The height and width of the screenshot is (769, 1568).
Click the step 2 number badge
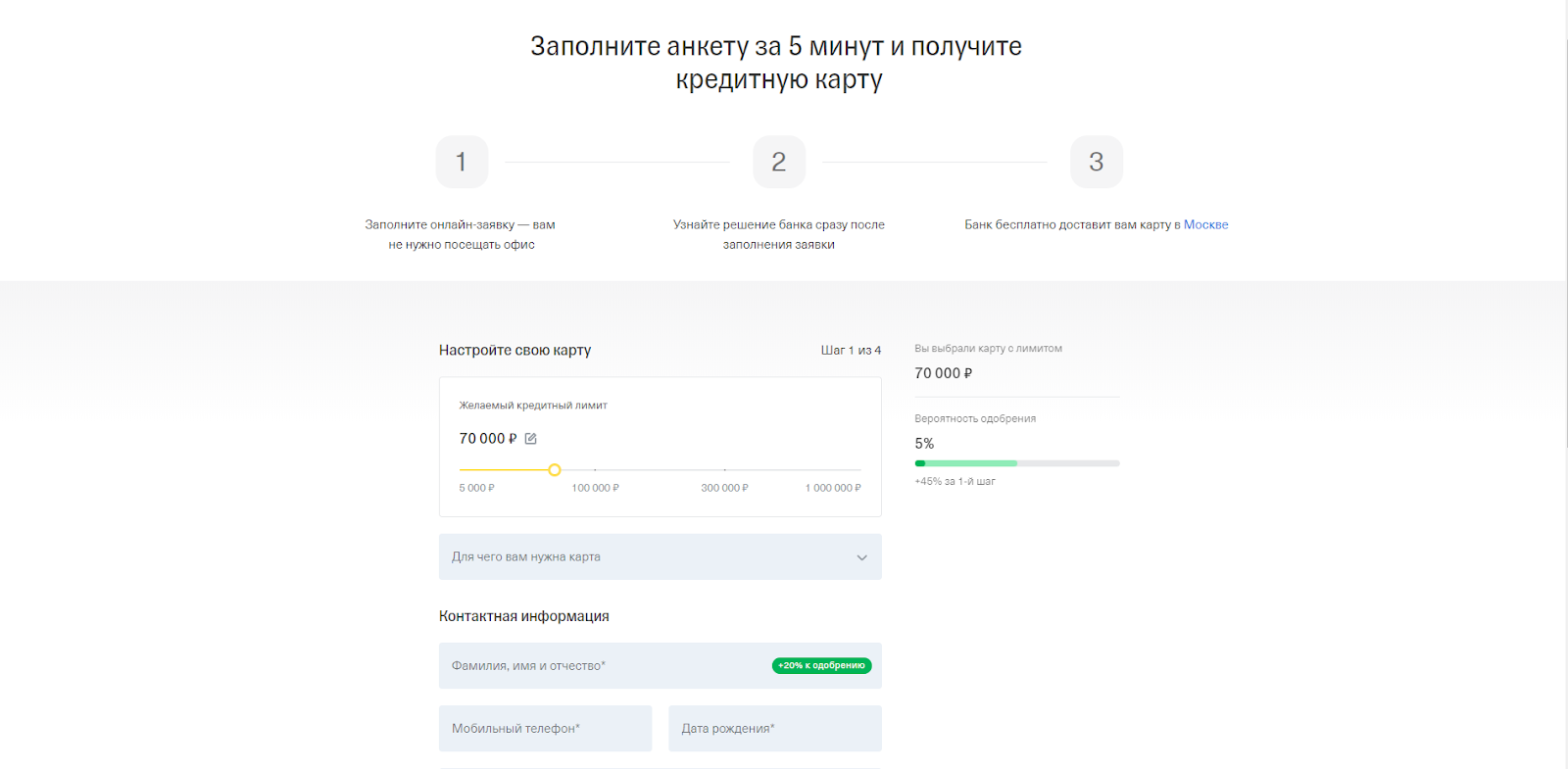[x=779, y=162]
